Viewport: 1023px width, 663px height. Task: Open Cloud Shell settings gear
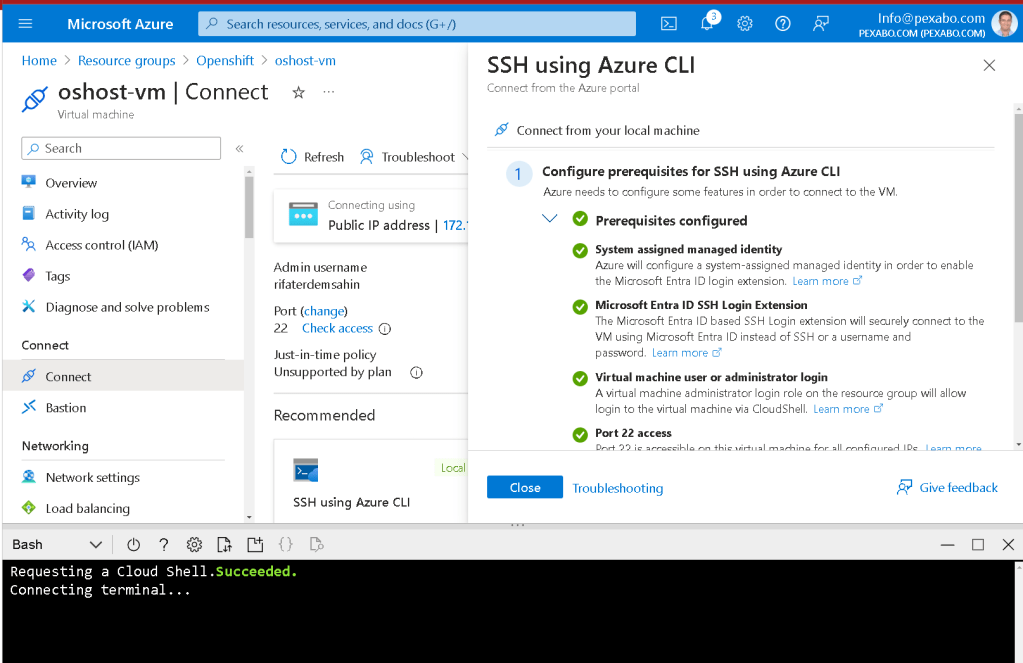coord(194,544)
